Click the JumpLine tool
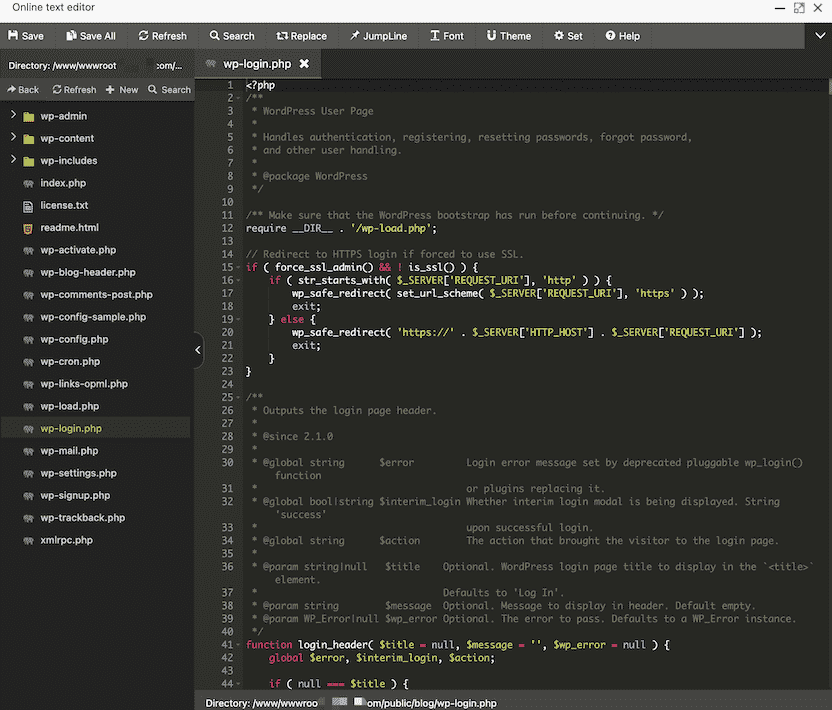 tap(378, 36)
